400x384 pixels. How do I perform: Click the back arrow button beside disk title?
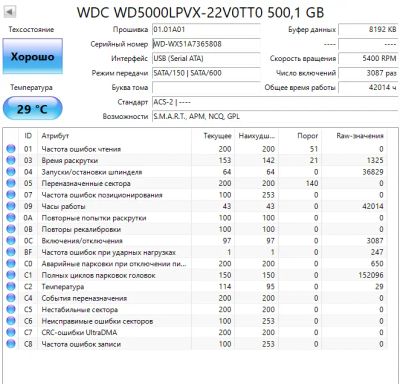tap(10, 12)
